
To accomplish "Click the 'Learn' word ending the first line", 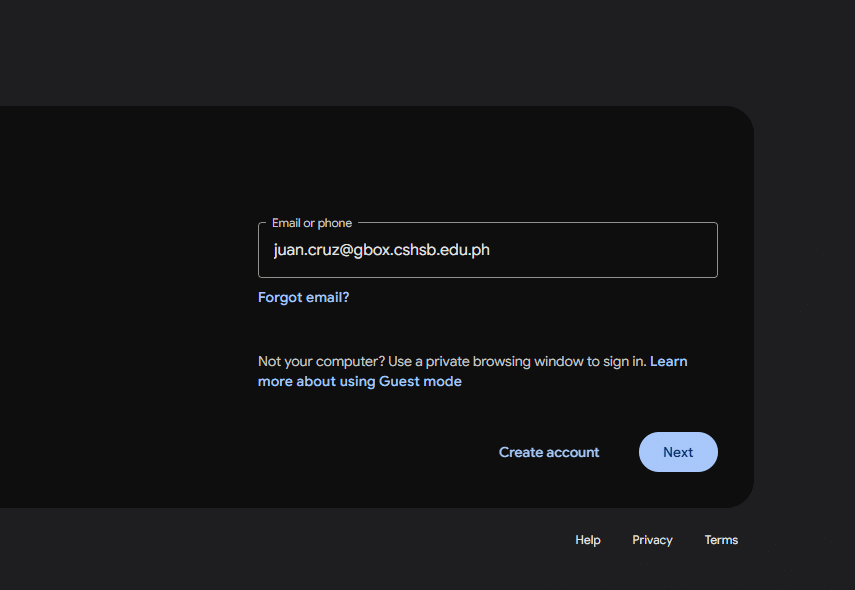I will pos(668,361).
